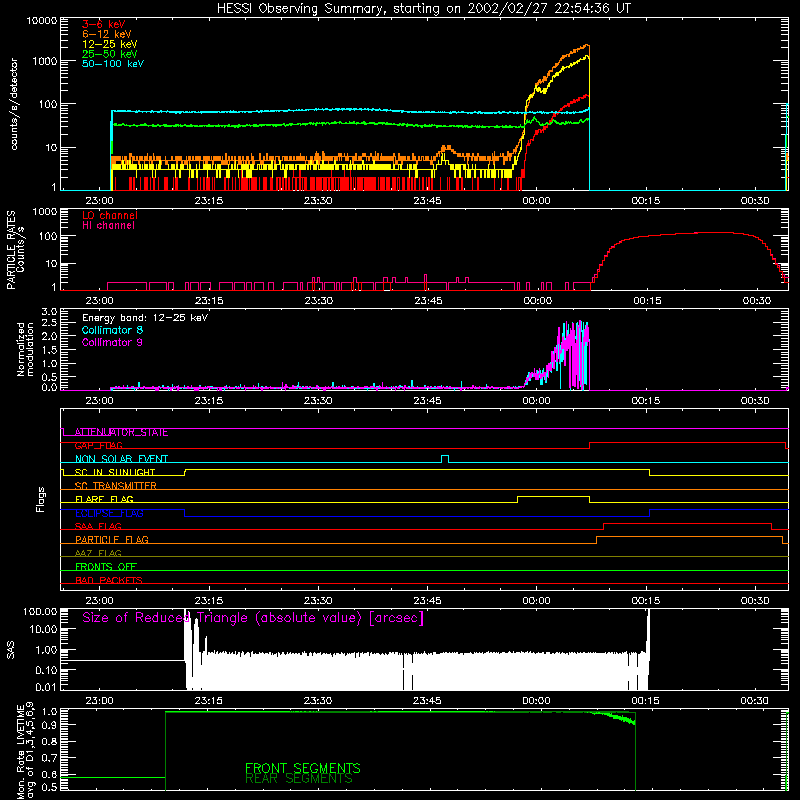Click the 0.7 tick on livetime axis

click(49, 759)
